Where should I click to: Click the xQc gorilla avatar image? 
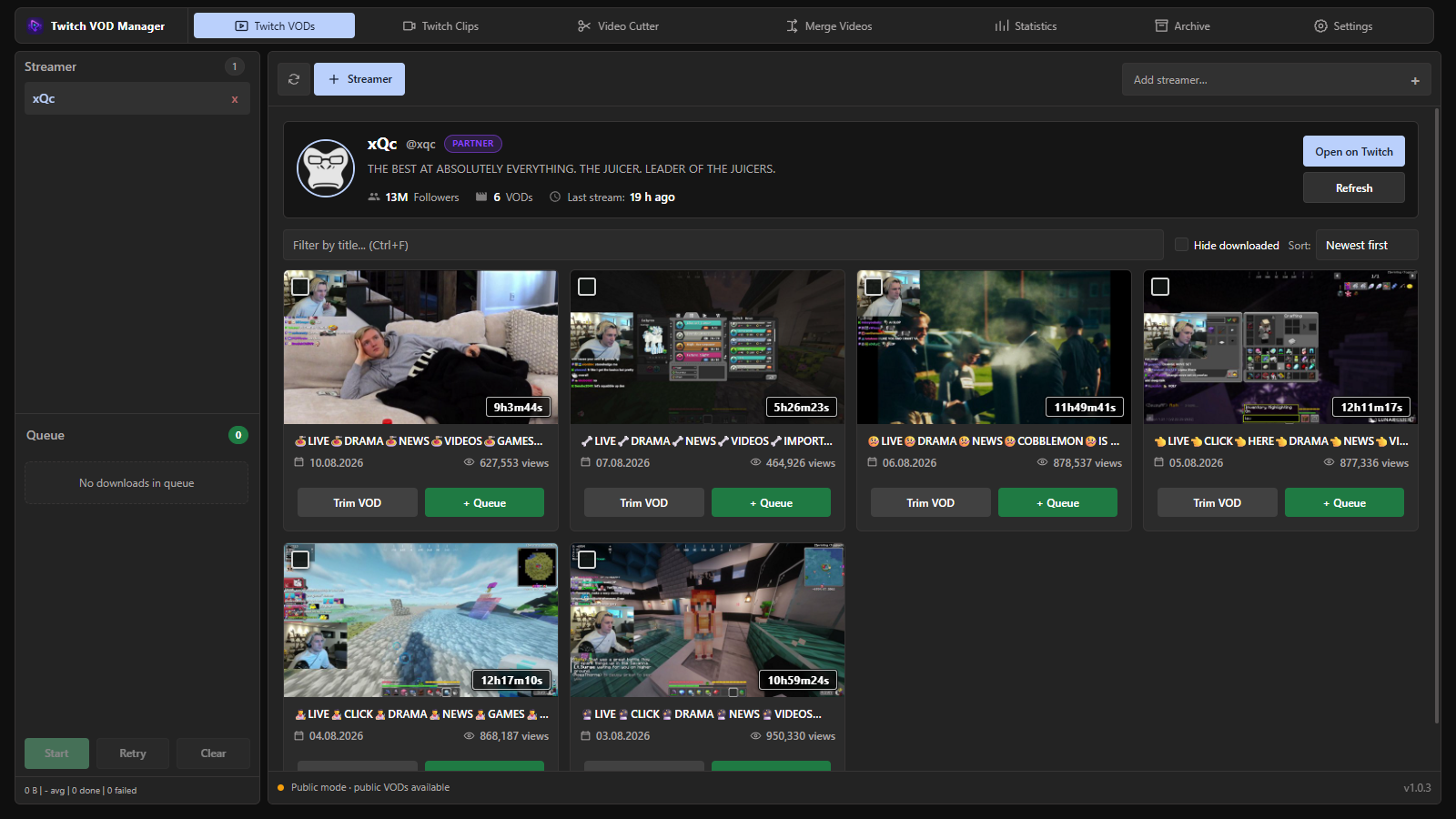coord(326,168)
